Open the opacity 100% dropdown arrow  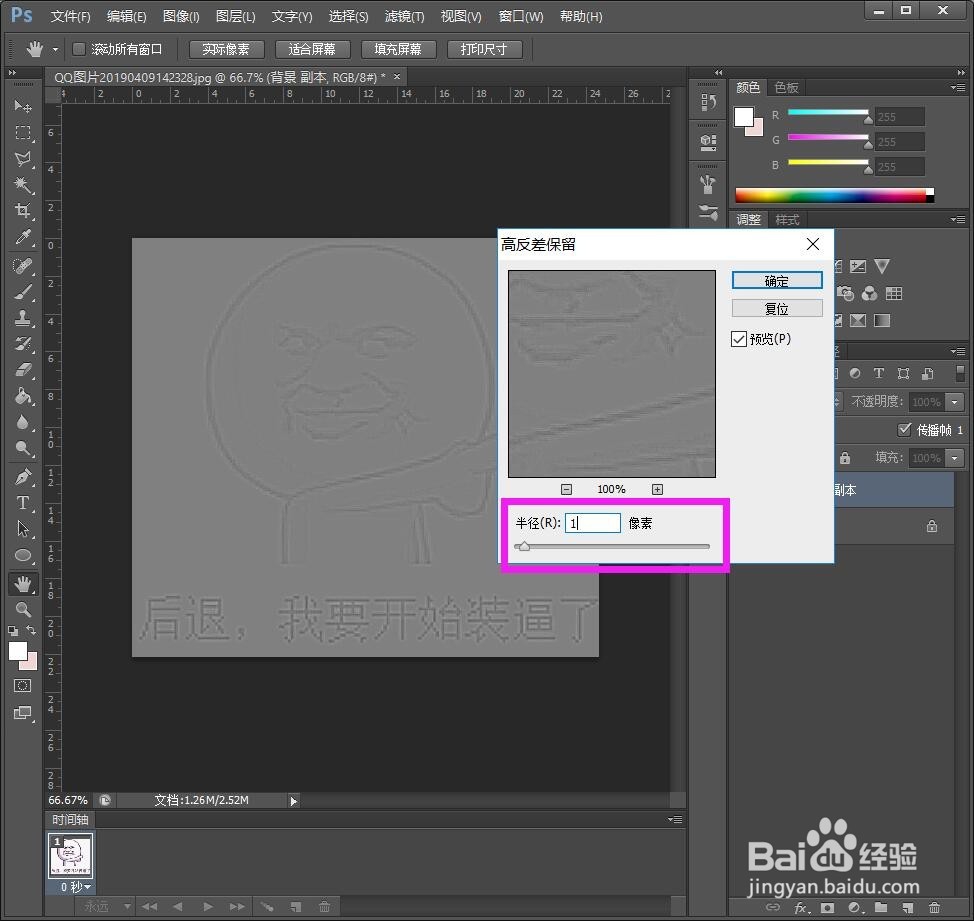955,402
